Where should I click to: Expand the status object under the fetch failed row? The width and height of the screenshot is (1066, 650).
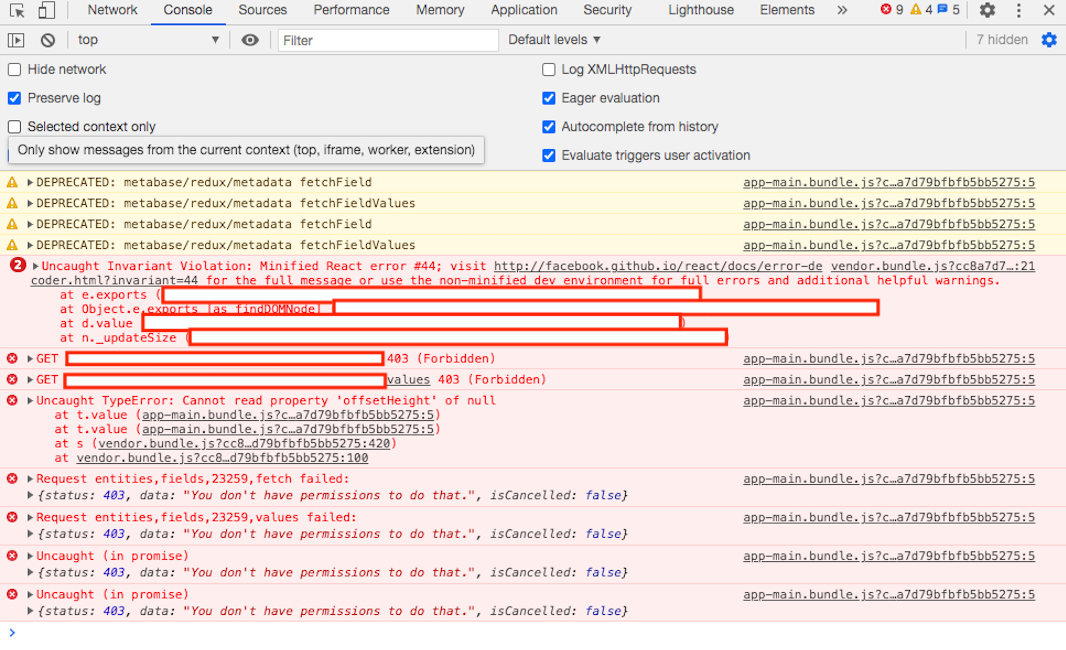point(31,496)
